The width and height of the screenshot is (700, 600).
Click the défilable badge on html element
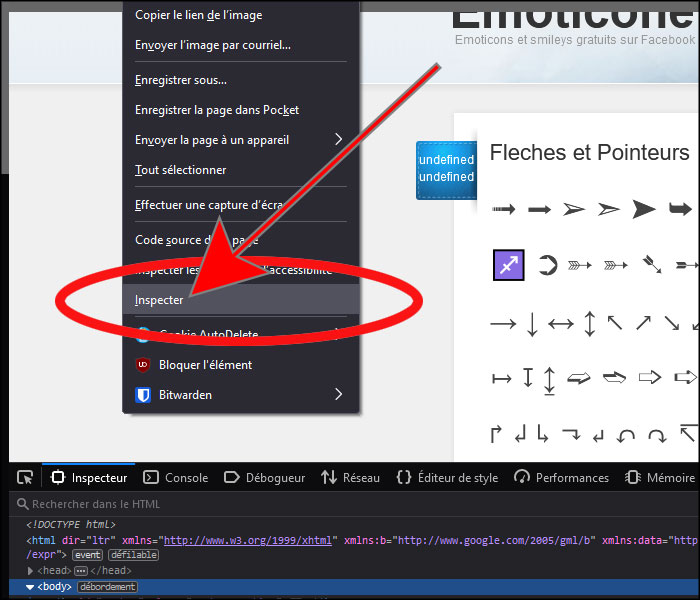coord(133,555)
